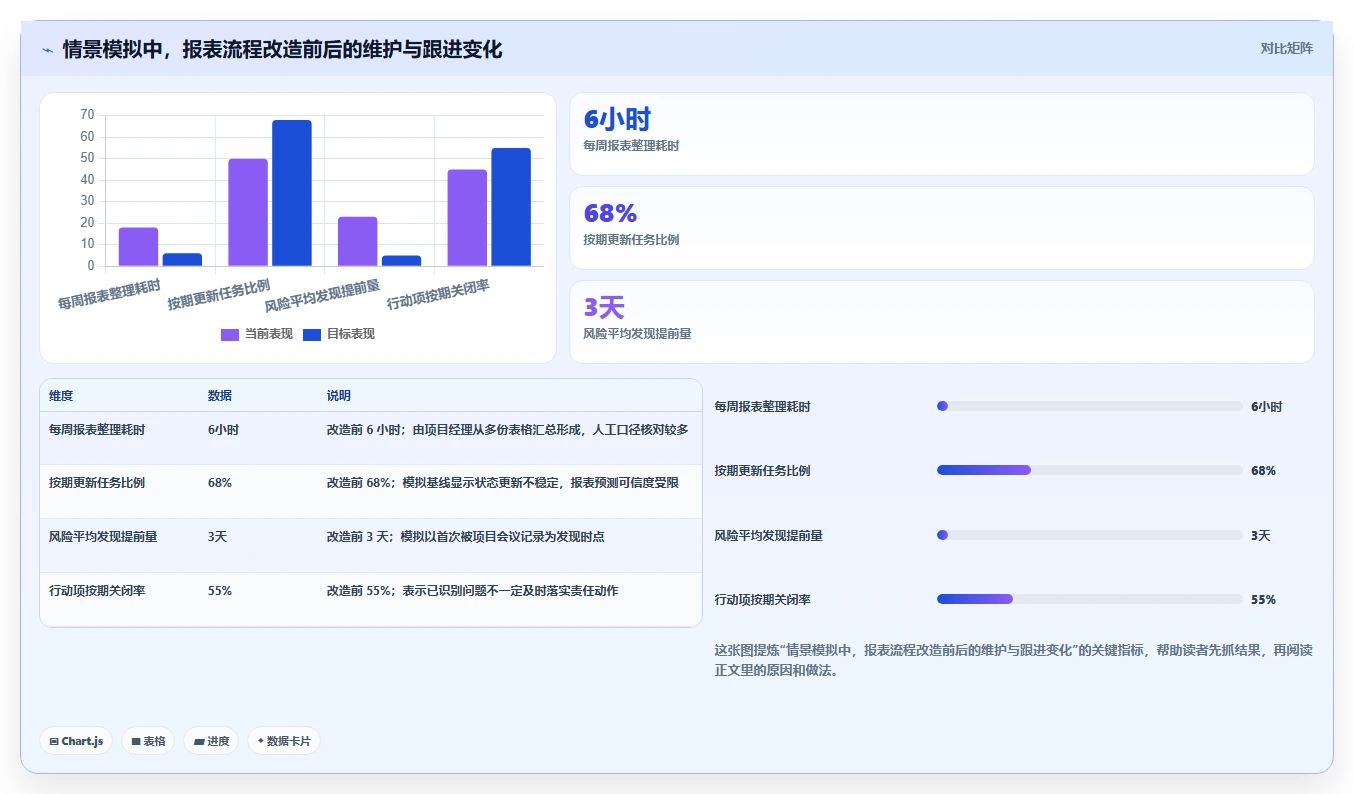The width and height of the screenshot is (1354, 794).
Task: Click the 维度 table column header
Action: [x=61, y=396]
